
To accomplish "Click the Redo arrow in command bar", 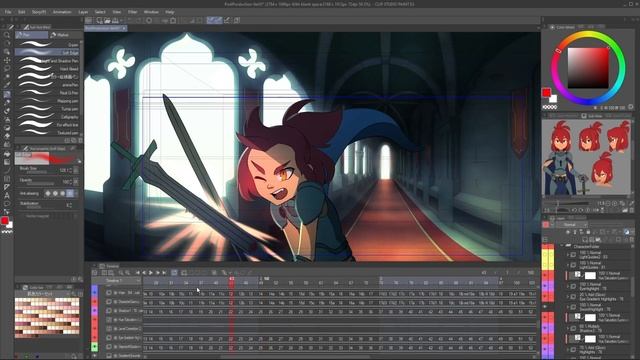I will (x=139, y=20).
